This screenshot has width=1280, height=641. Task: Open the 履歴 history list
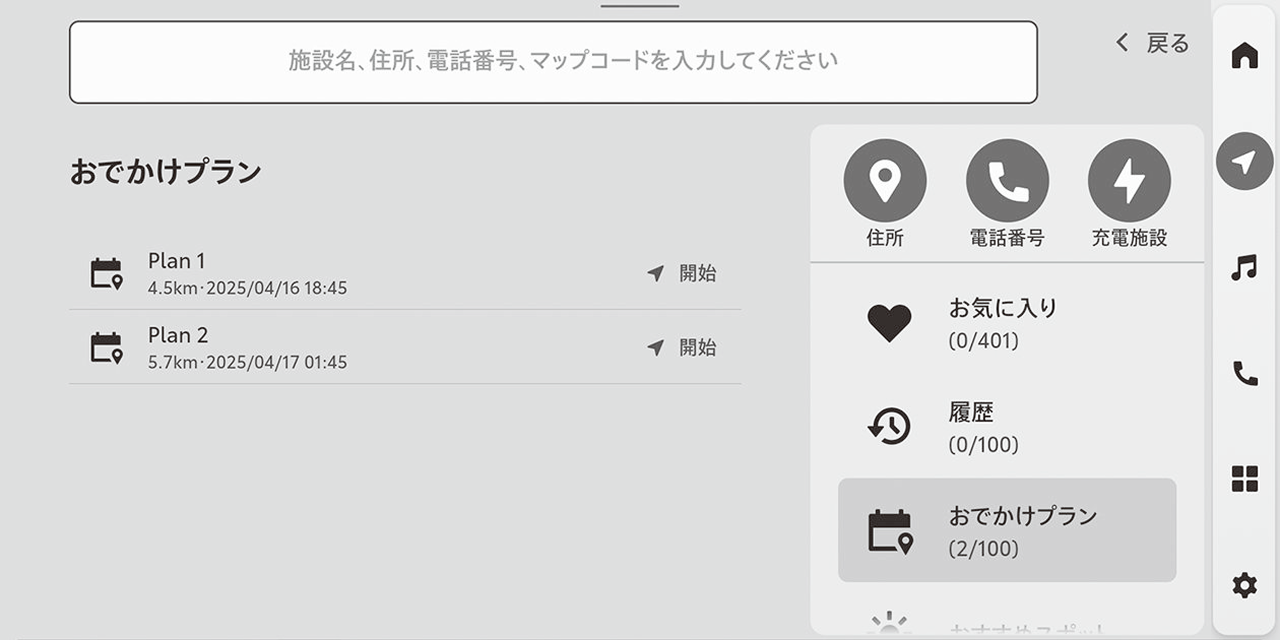(1006, 427)
